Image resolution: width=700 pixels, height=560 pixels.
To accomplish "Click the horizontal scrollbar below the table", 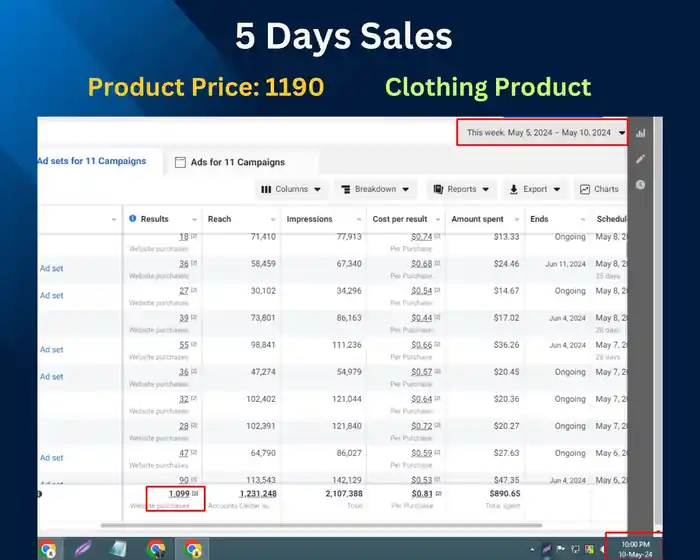I will click(321, 525).
